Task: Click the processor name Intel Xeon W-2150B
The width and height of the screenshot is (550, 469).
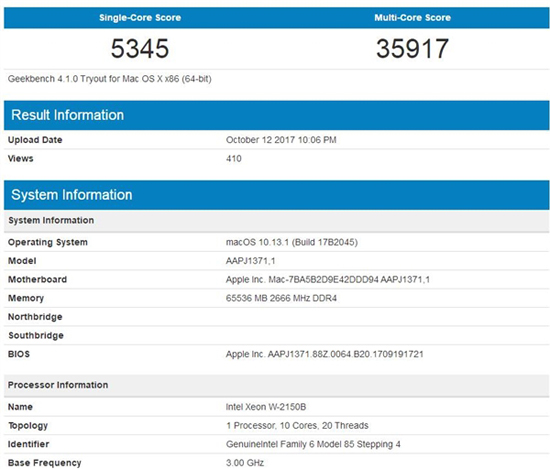Action: point(266,407)
